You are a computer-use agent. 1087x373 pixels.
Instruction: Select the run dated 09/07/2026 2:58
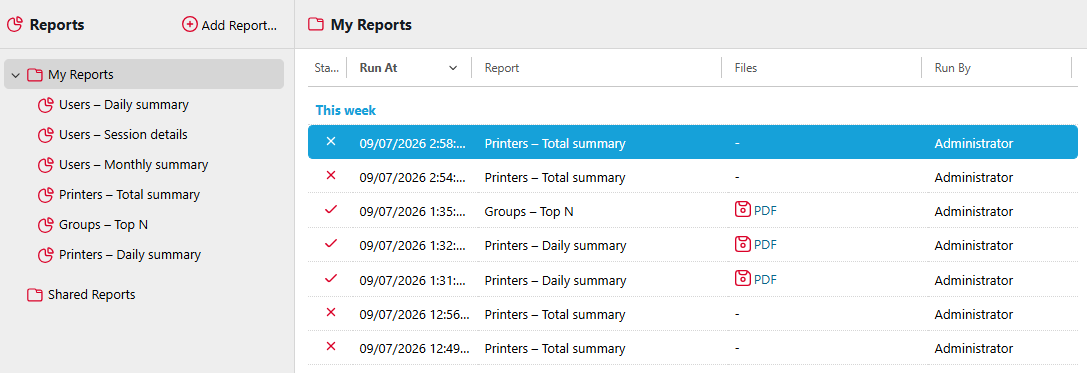(x=693, y=142)
